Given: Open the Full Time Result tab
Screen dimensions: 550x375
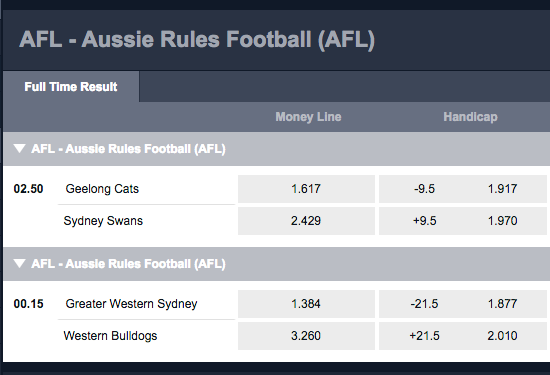Looking at the screenshot, I should click(x=71, y=87).
